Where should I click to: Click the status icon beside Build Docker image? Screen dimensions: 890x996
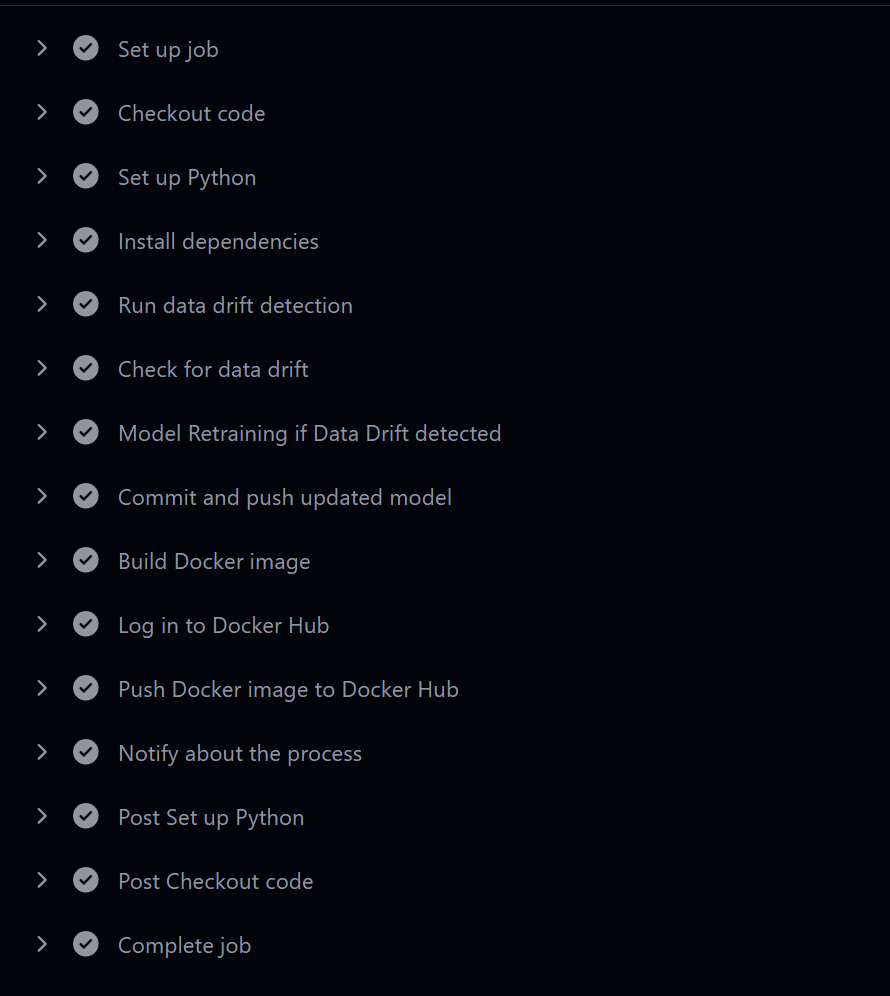click(x=86, y=560)
